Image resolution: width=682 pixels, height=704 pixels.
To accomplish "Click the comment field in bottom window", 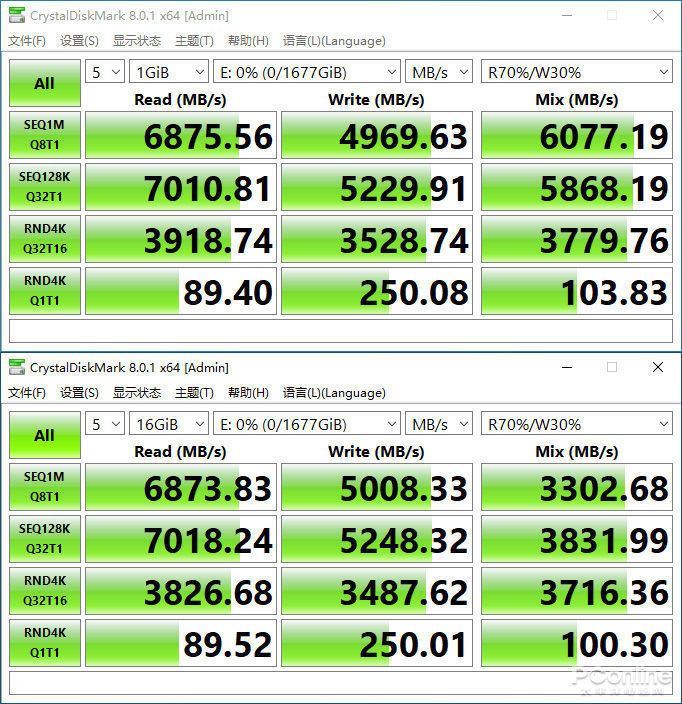I will (x=341, y=683).
